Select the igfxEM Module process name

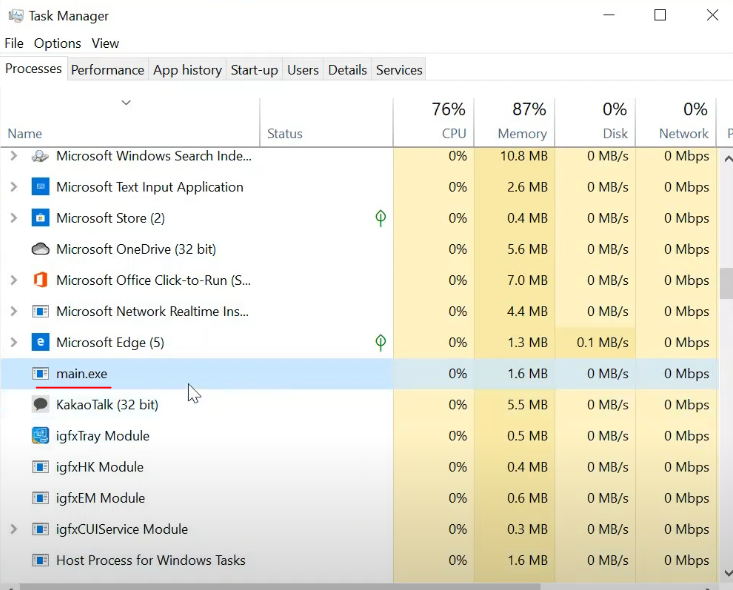(100, 498)
